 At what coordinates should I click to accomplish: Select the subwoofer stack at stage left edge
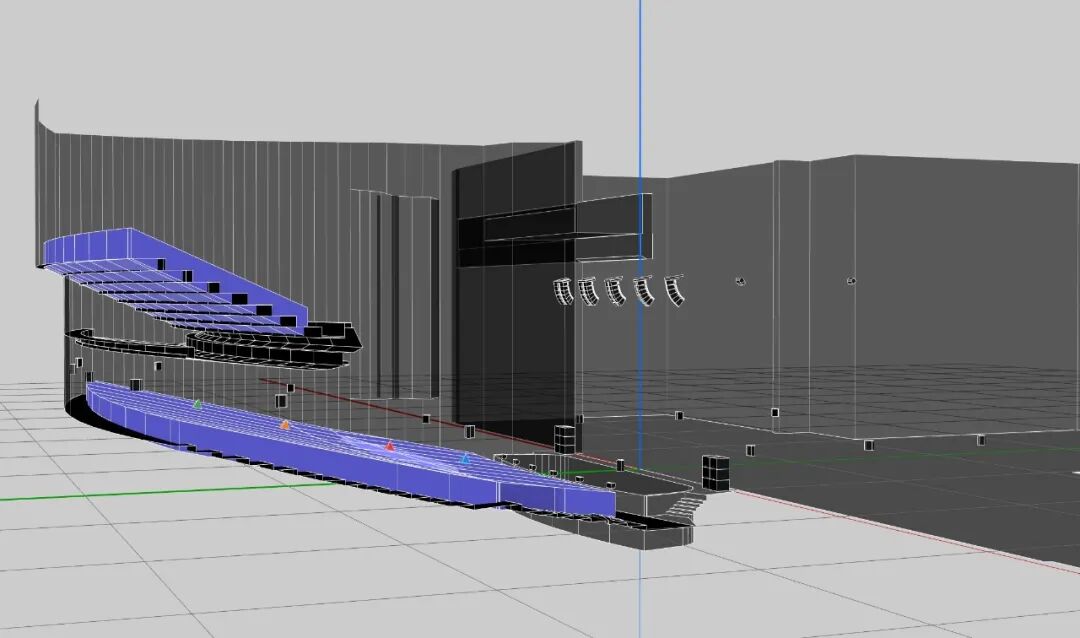click(565, 440)
